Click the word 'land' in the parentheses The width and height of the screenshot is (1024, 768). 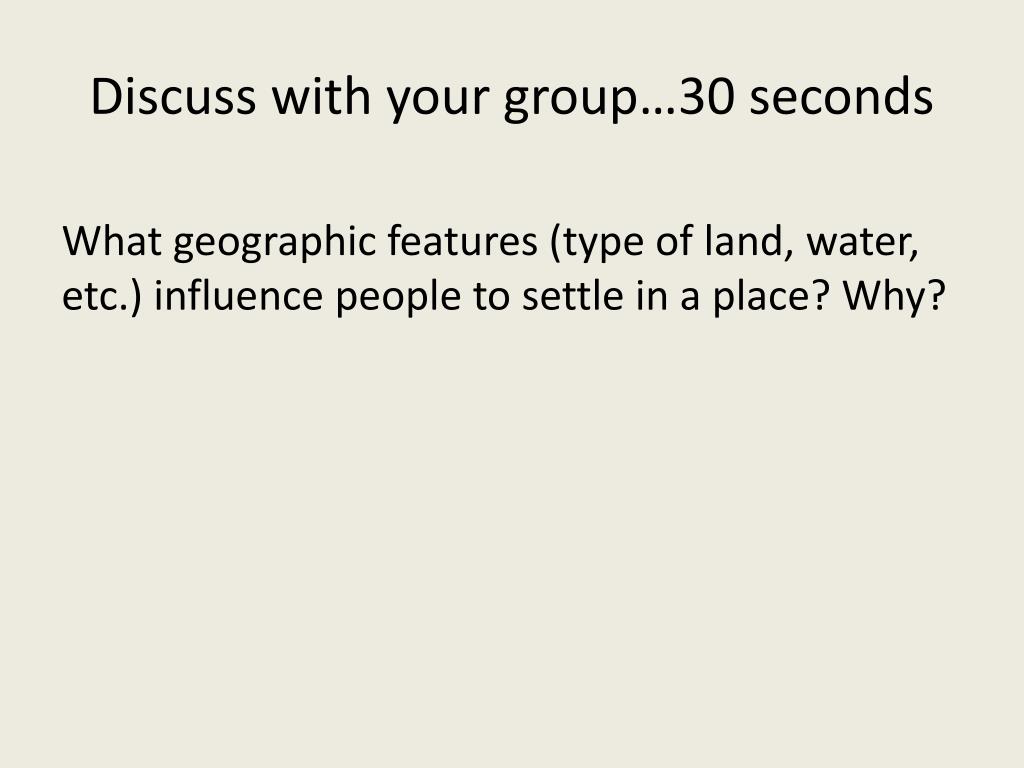point(743,240)
